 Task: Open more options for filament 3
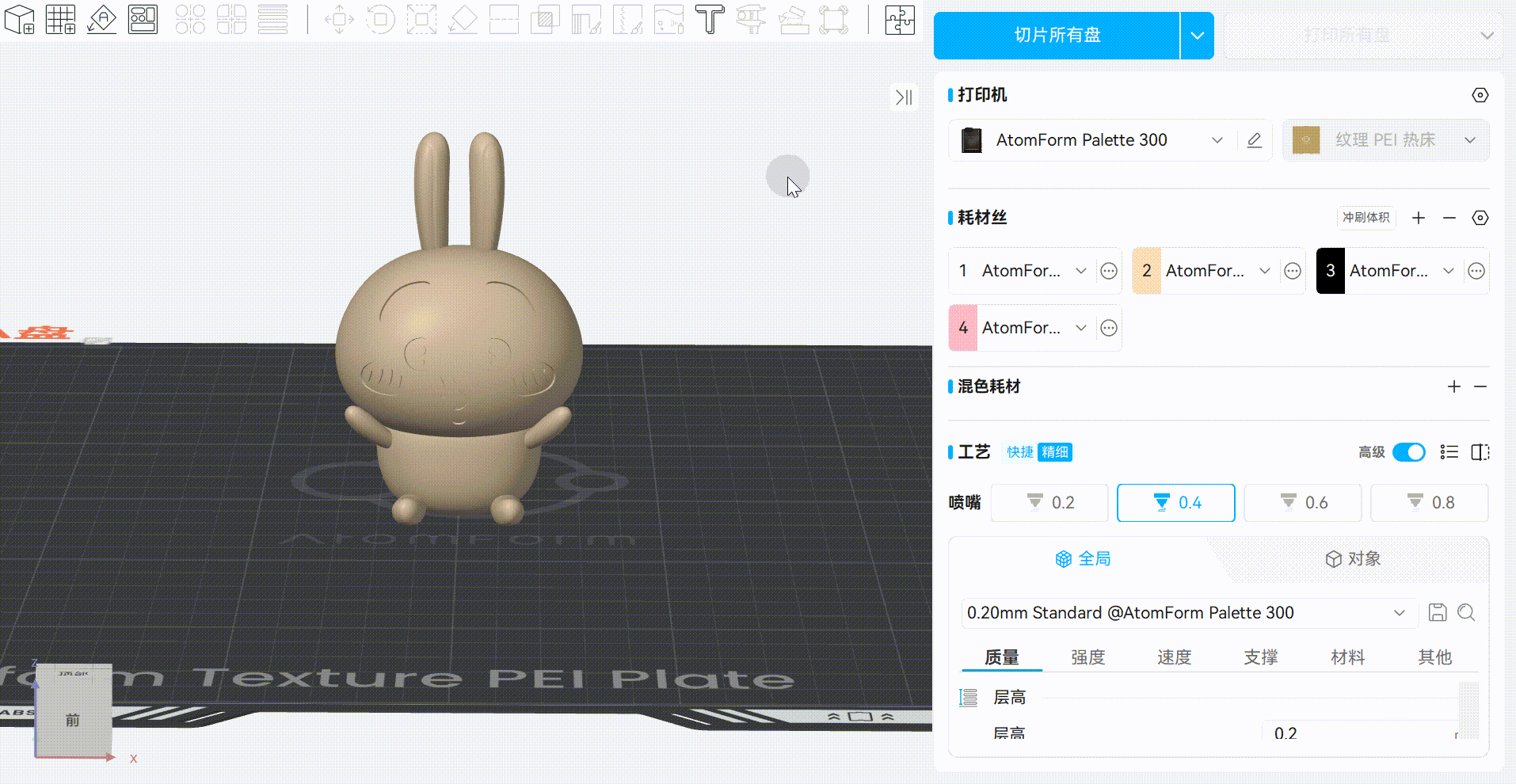pyautogui.click(x=1476, y=271)
